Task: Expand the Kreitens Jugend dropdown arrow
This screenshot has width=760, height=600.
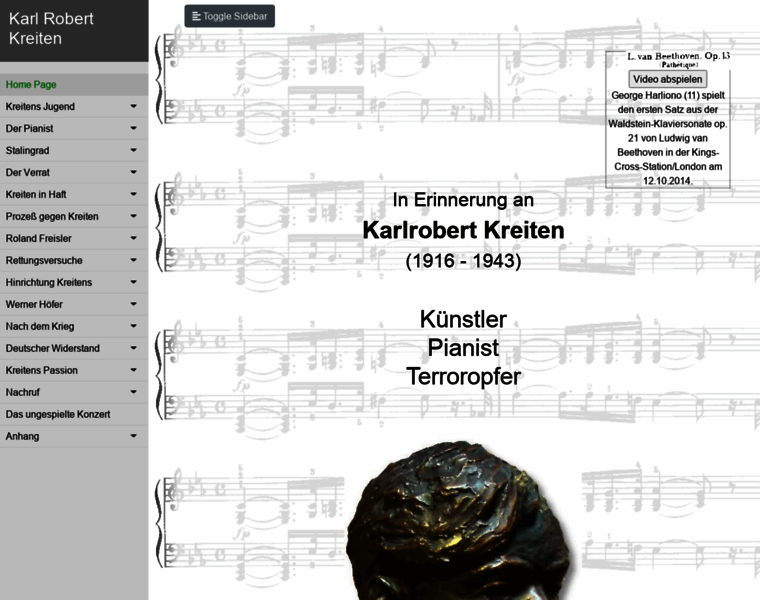Action: pyautogui.click(x=133, y=106)
